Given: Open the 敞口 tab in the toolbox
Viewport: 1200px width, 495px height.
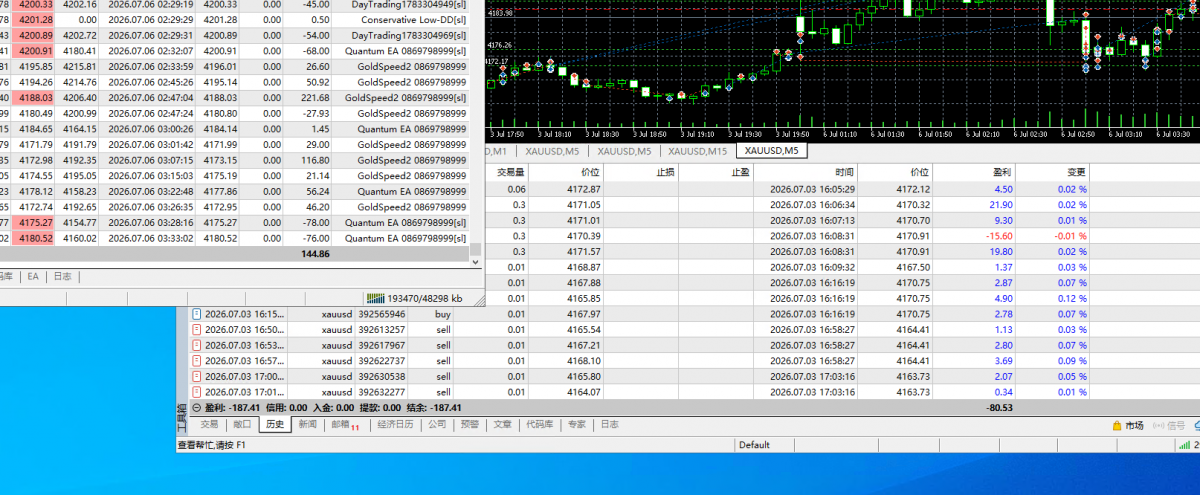Looking at the screenshot, I should (x=242, y=424).
